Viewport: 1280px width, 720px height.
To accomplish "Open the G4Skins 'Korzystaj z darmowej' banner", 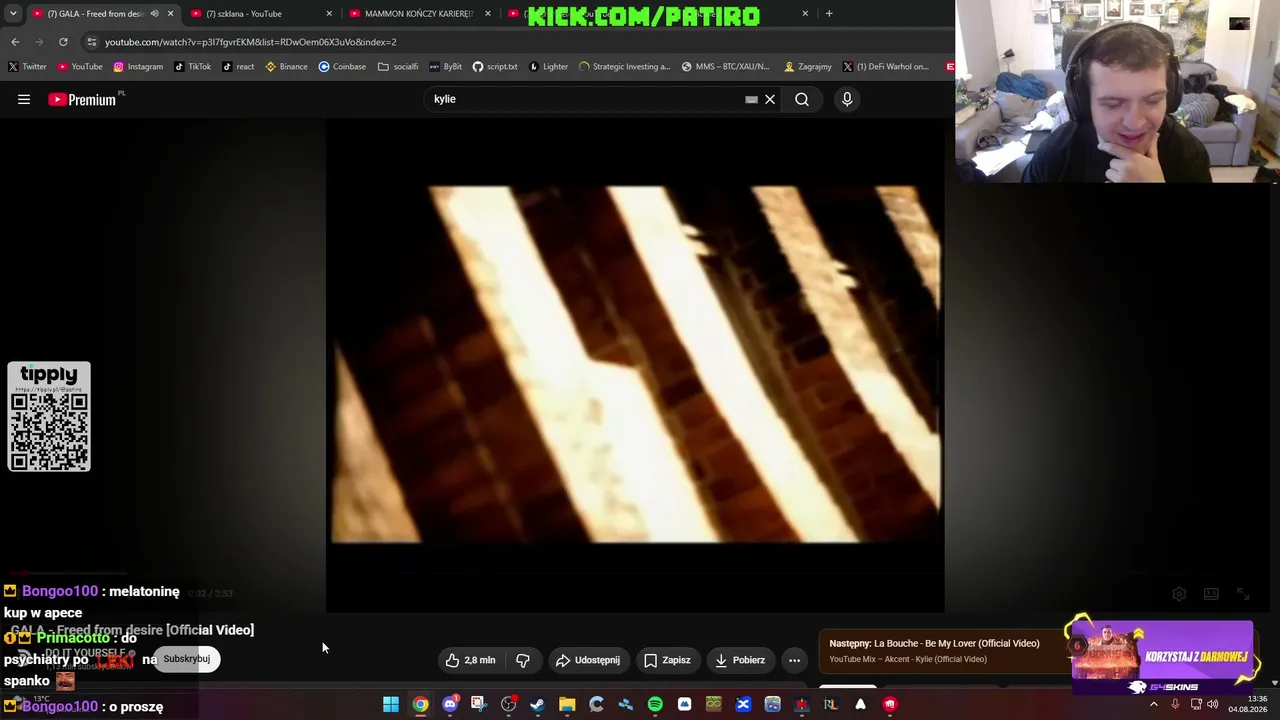I will [x=1162, y=656].
